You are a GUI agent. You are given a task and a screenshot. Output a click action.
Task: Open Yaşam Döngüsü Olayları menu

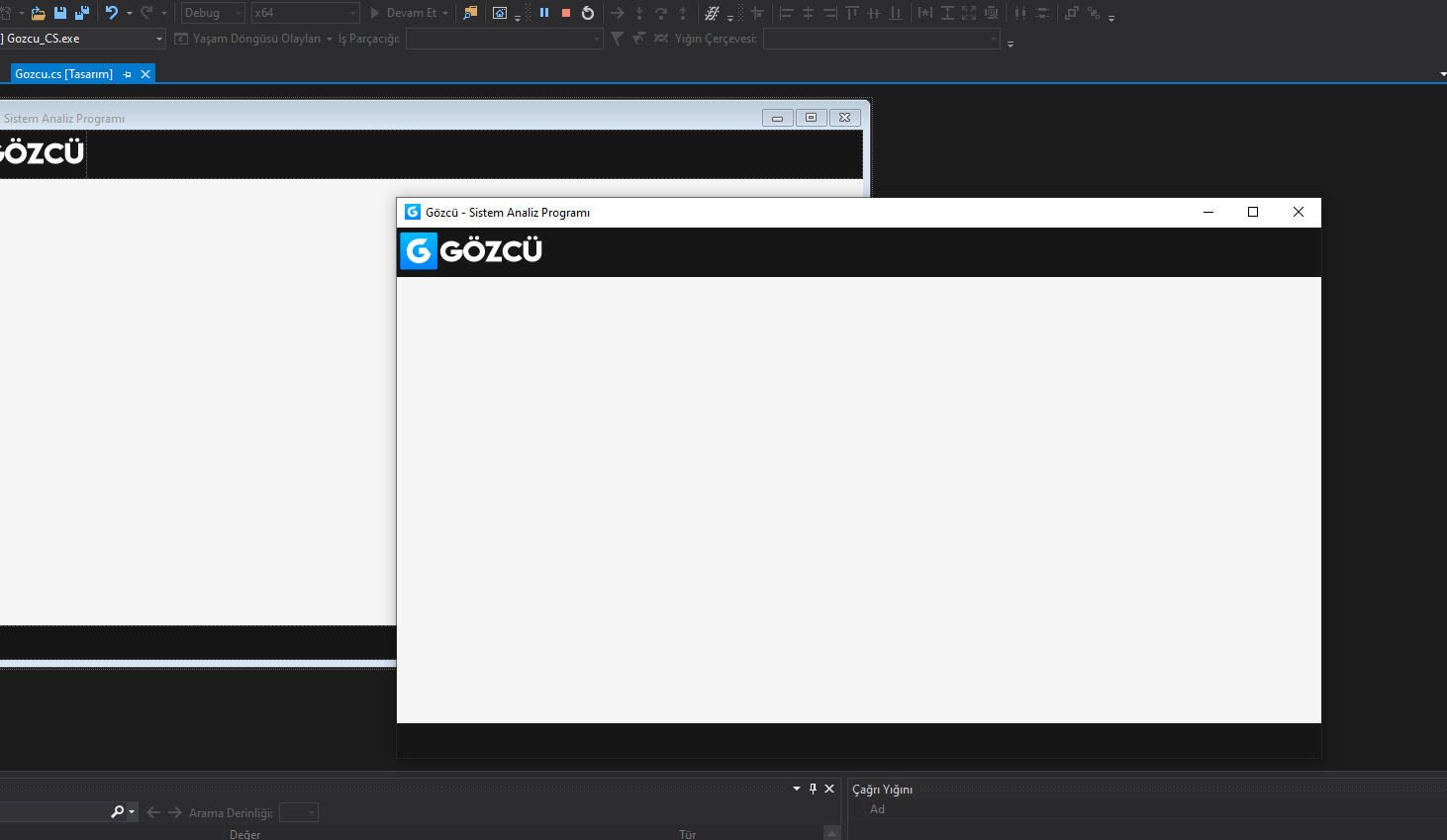pyautogui.click(x=253, y=39)
